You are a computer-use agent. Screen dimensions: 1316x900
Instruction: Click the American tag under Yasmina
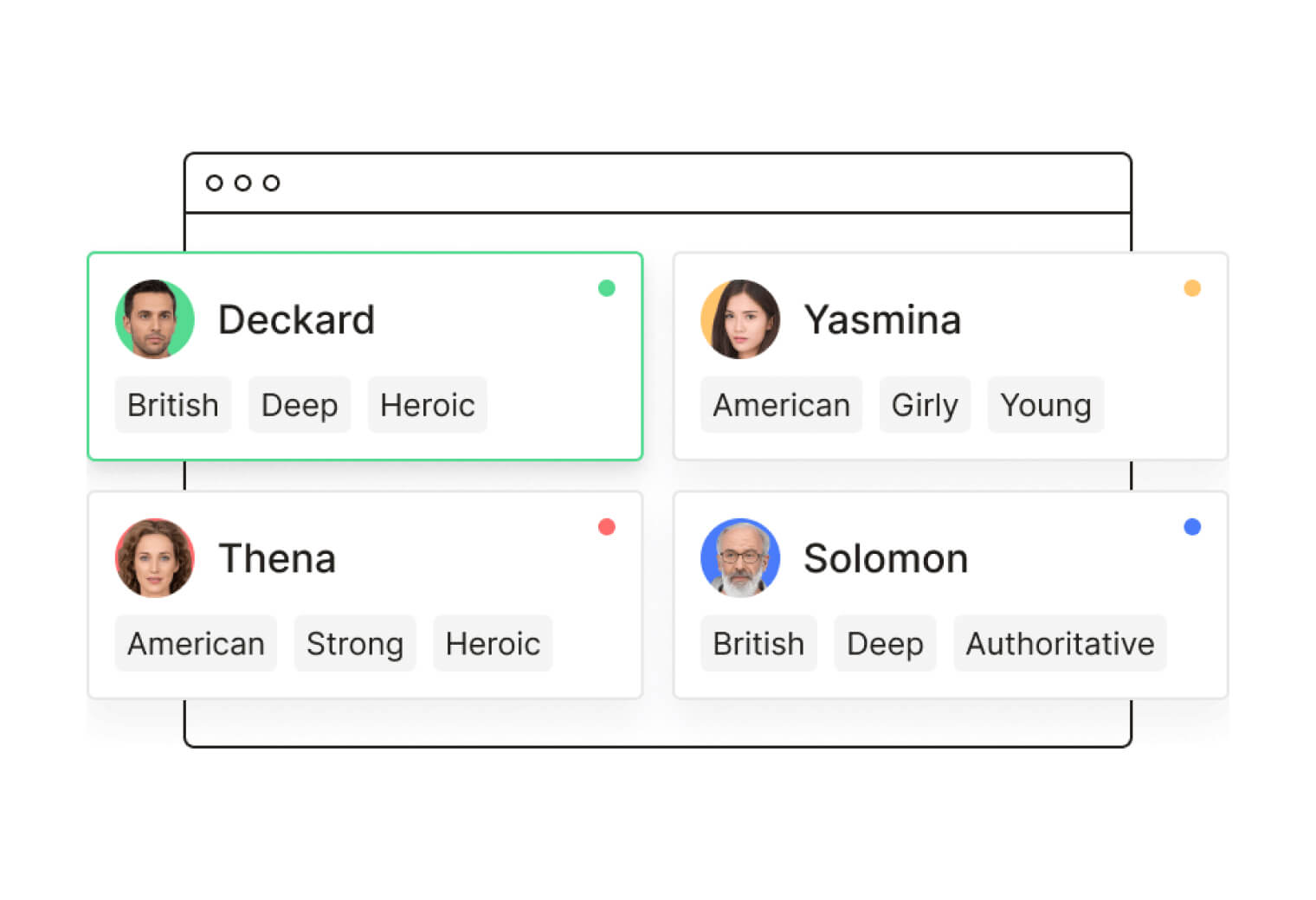[781, 405]
